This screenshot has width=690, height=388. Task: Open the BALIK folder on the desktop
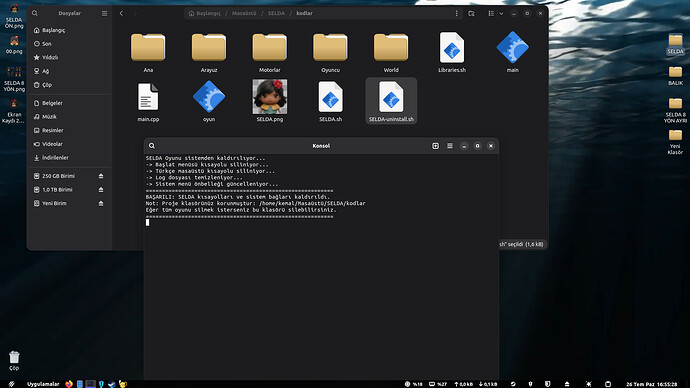675,76
